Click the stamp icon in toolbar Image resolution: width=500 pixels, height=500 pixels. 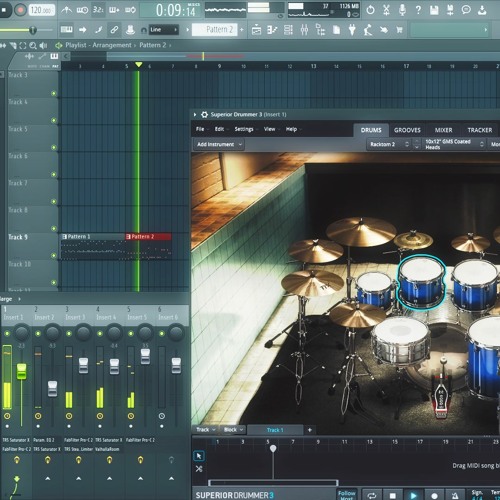[x=130, y=30]
